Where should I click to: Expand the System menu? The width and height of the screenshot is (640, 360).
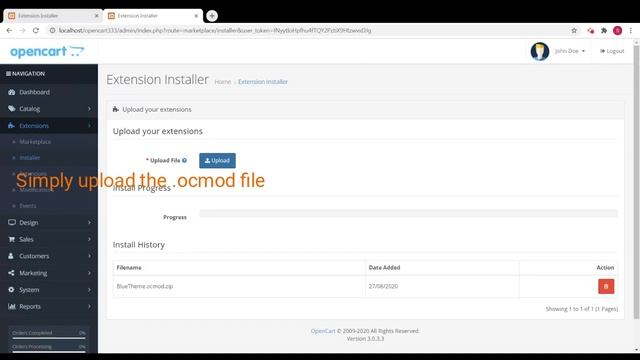[x=49, y=290]
